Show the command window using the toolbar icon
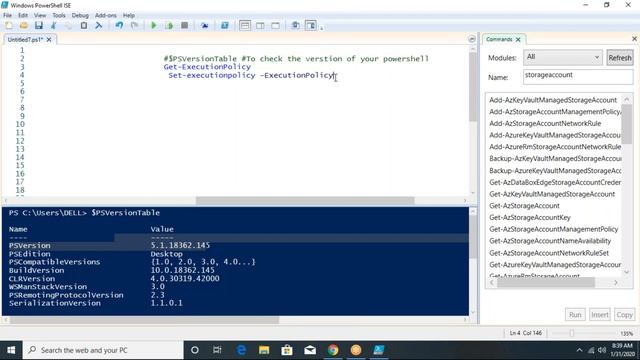Screen dimensions: 640x360 (296, 26)
